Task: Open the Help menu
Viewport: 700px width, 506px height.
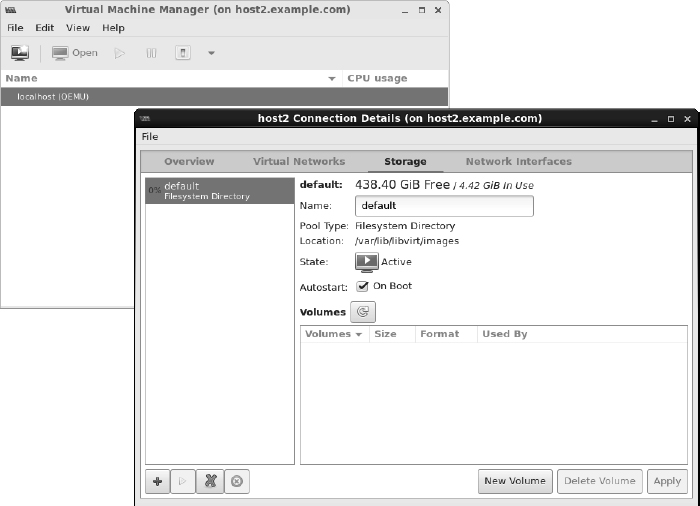Action: (113, 28)
